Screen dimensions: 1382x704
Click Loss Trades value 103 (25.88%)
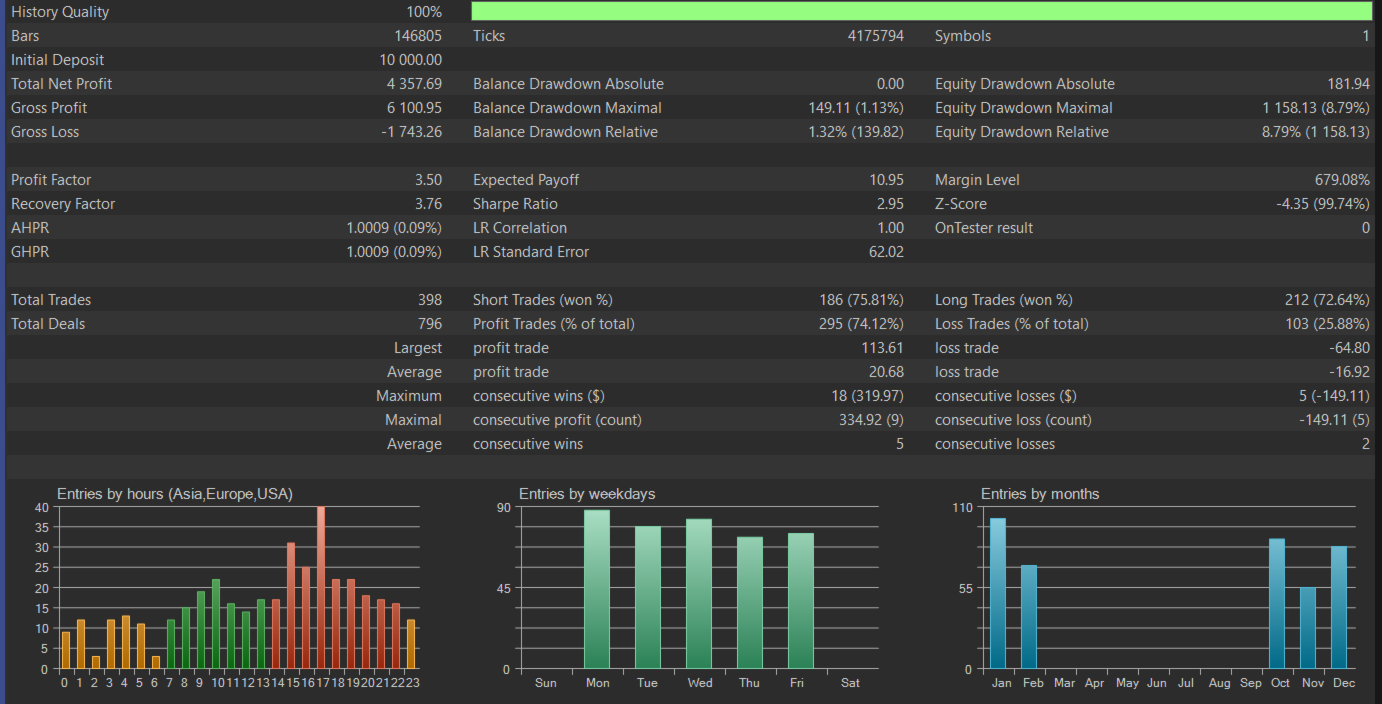[x=1327, y=324]
